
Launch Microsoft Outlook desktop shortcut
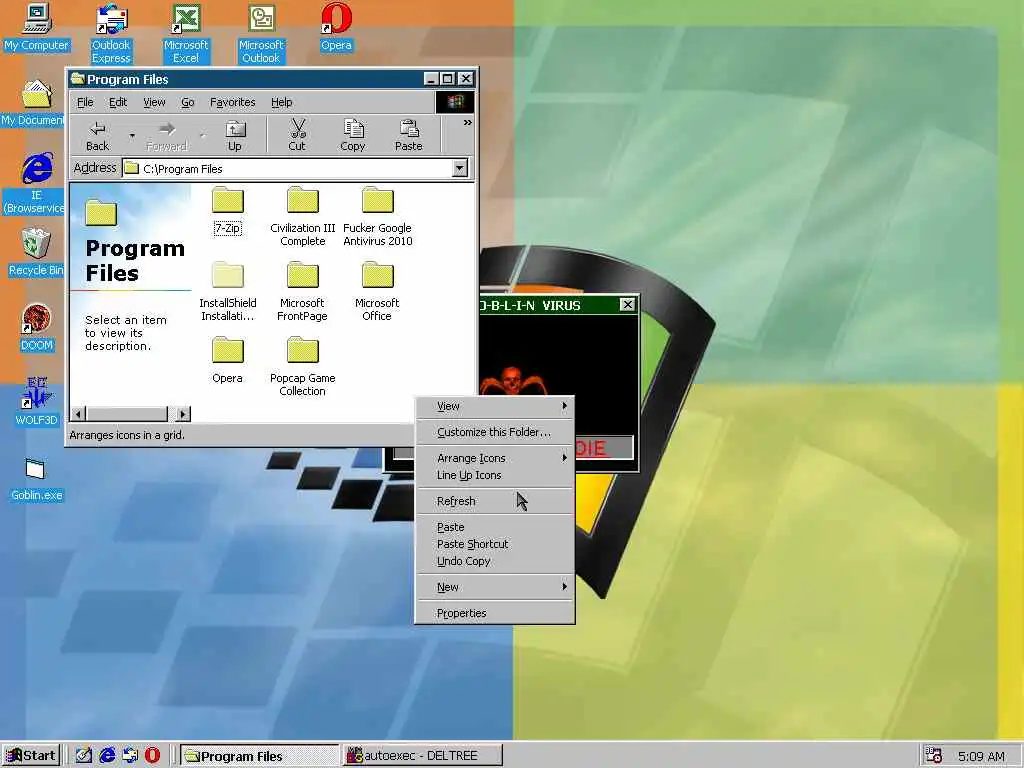pos(261,34)
